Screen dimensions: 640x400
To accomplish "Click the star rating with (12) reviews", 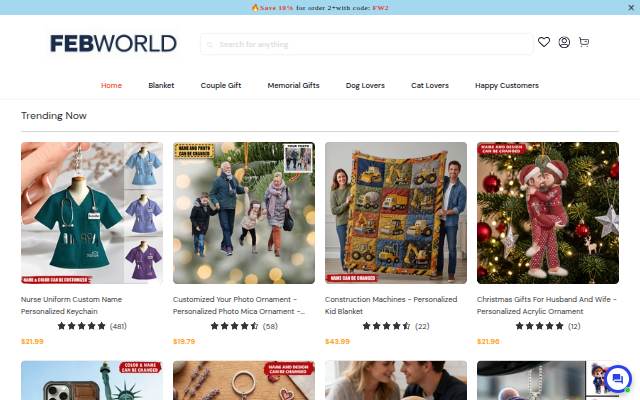I will [548, 326].
